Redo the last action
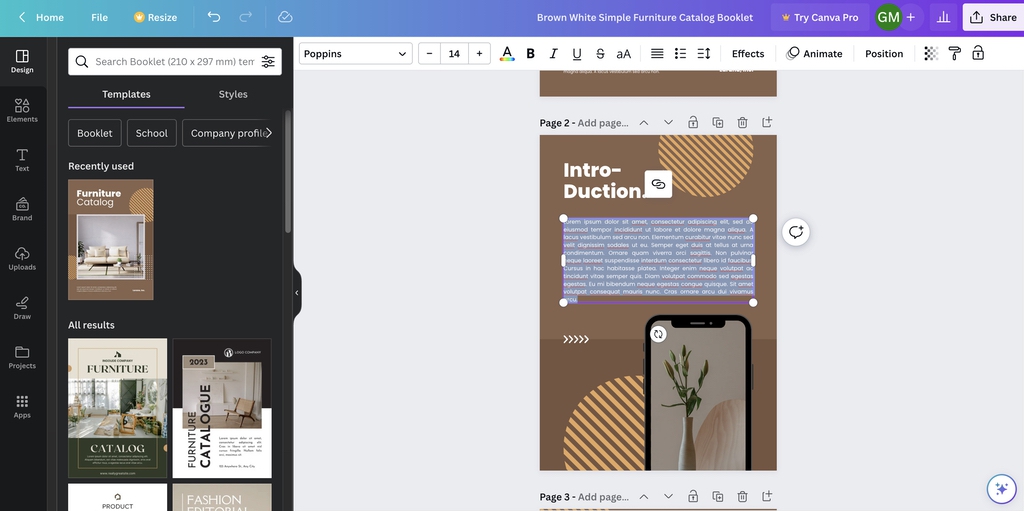The width and height of the screenshot is (1024, 511). (246, 17)
